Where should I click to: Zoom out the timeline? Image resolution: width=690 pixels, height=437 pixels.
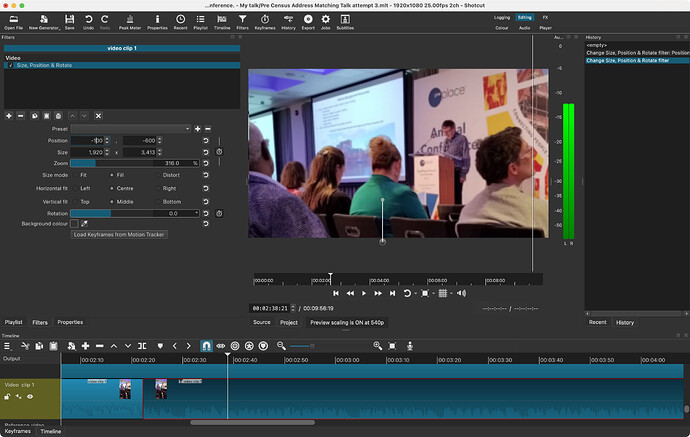click(281, 346)
